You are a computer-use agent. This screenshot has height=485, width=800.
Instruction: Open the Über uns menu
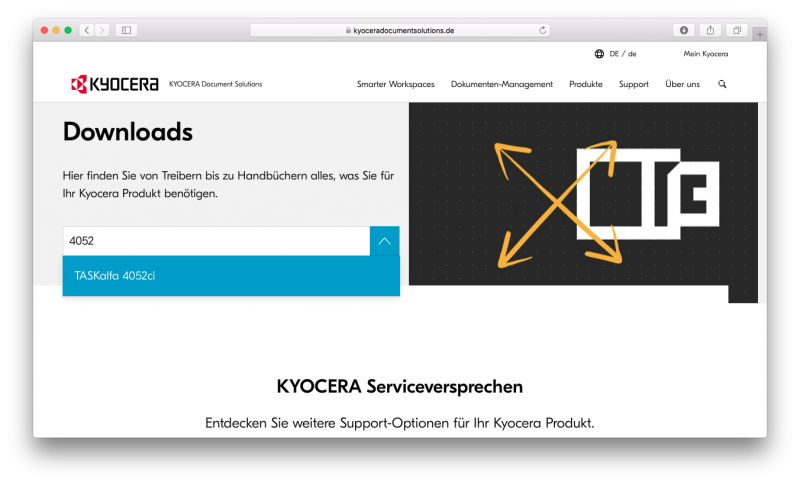click(x=682, y=84)
